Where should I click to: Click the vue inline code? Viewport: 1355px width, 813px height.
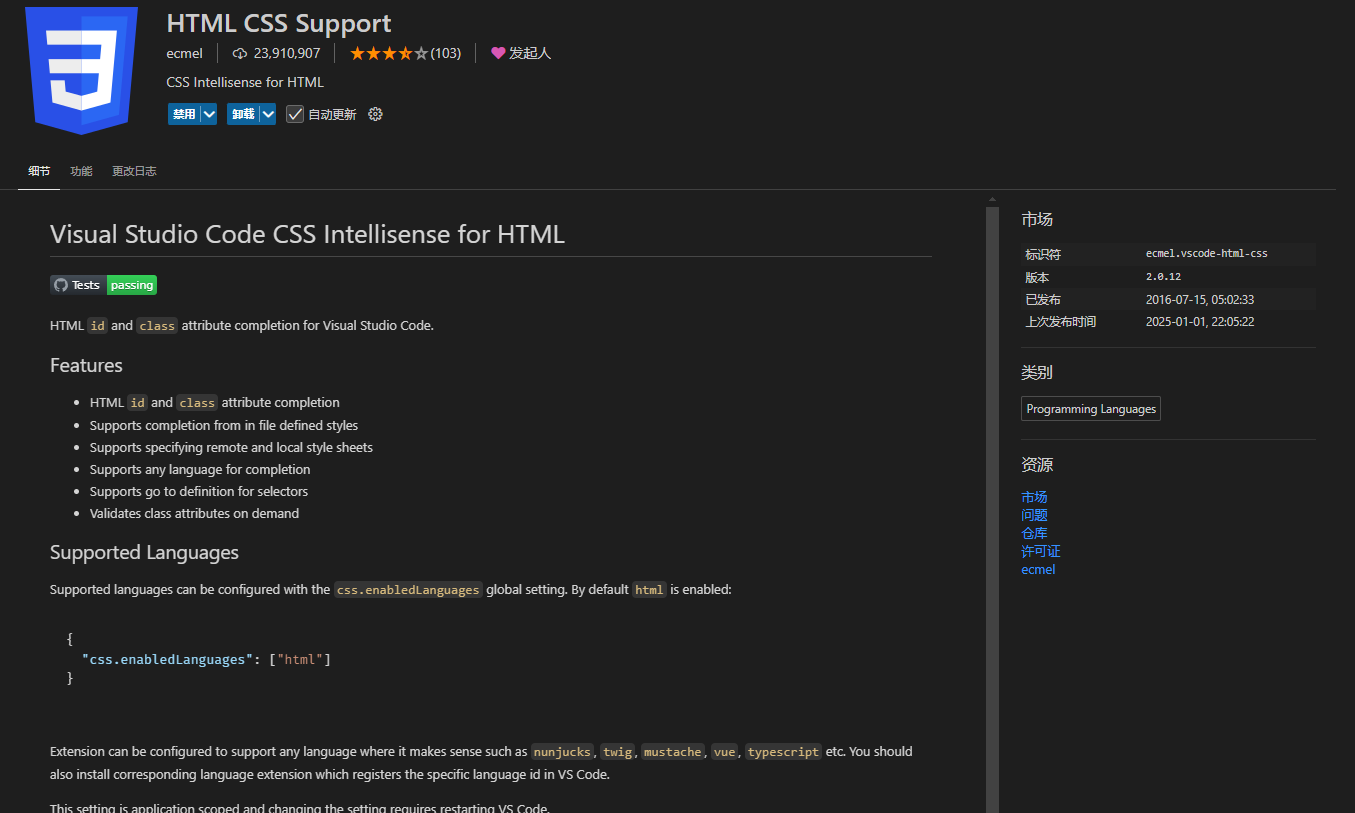pyautogui.click(x=724, y=752)
